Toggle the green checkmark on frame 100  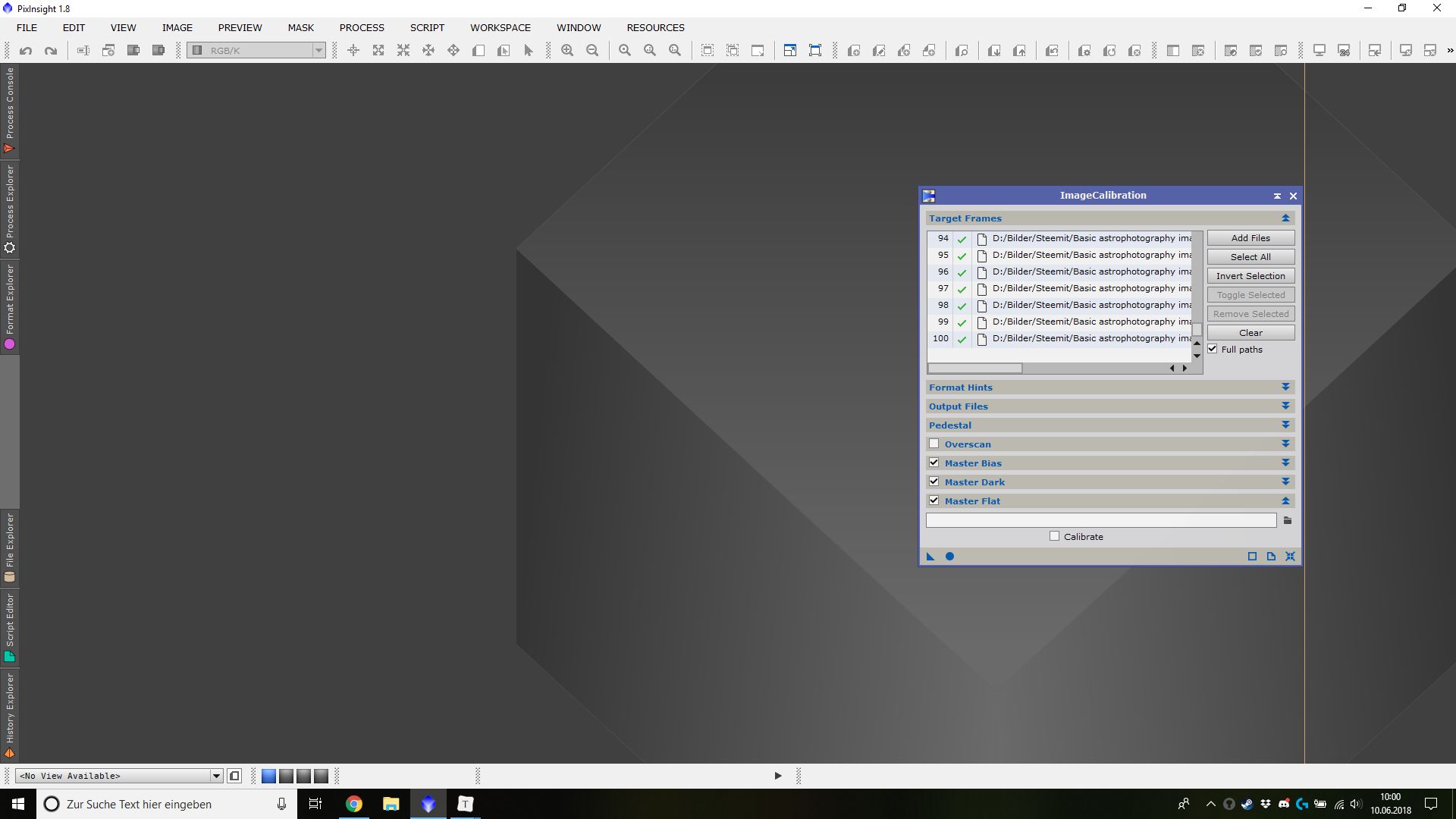click(x=962, y=339)
